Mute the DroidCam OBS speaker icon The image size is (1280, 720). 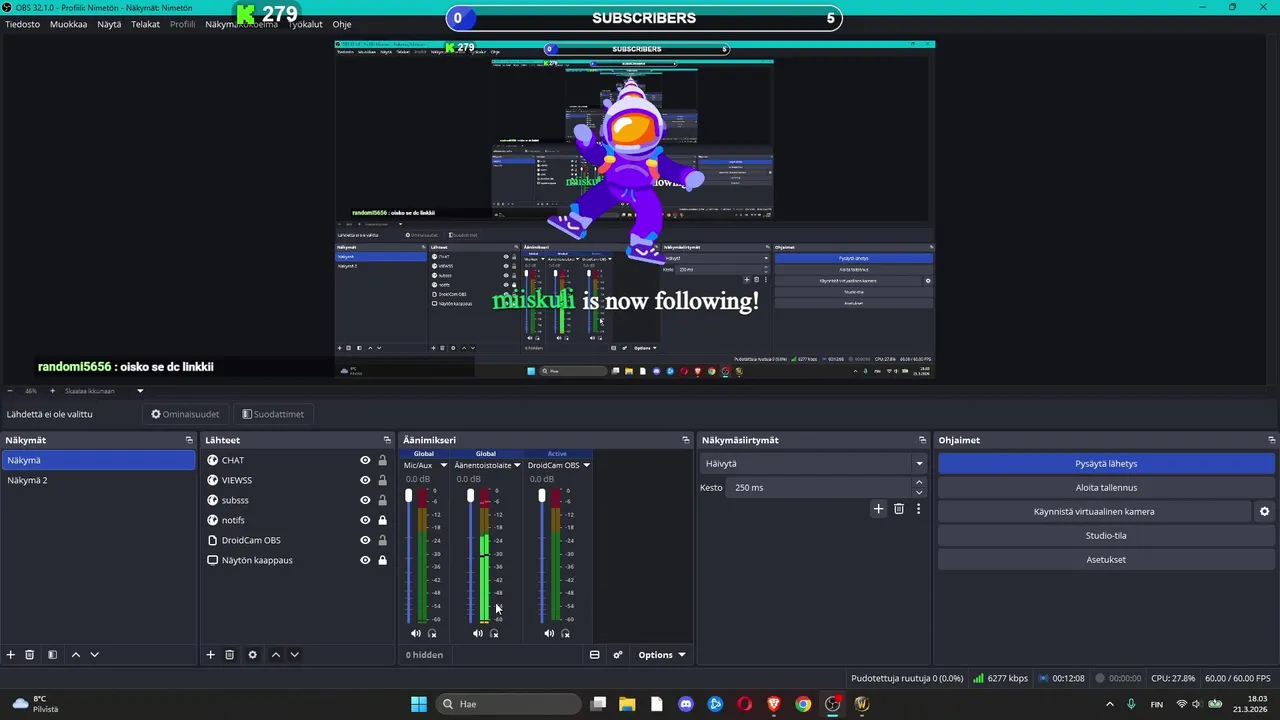click(549, 633)
